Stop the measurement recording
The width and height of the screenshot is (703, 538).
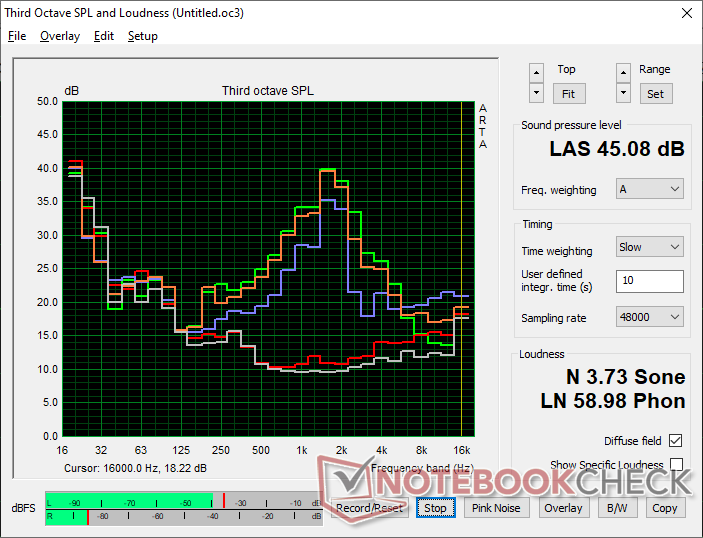point(435,508)
